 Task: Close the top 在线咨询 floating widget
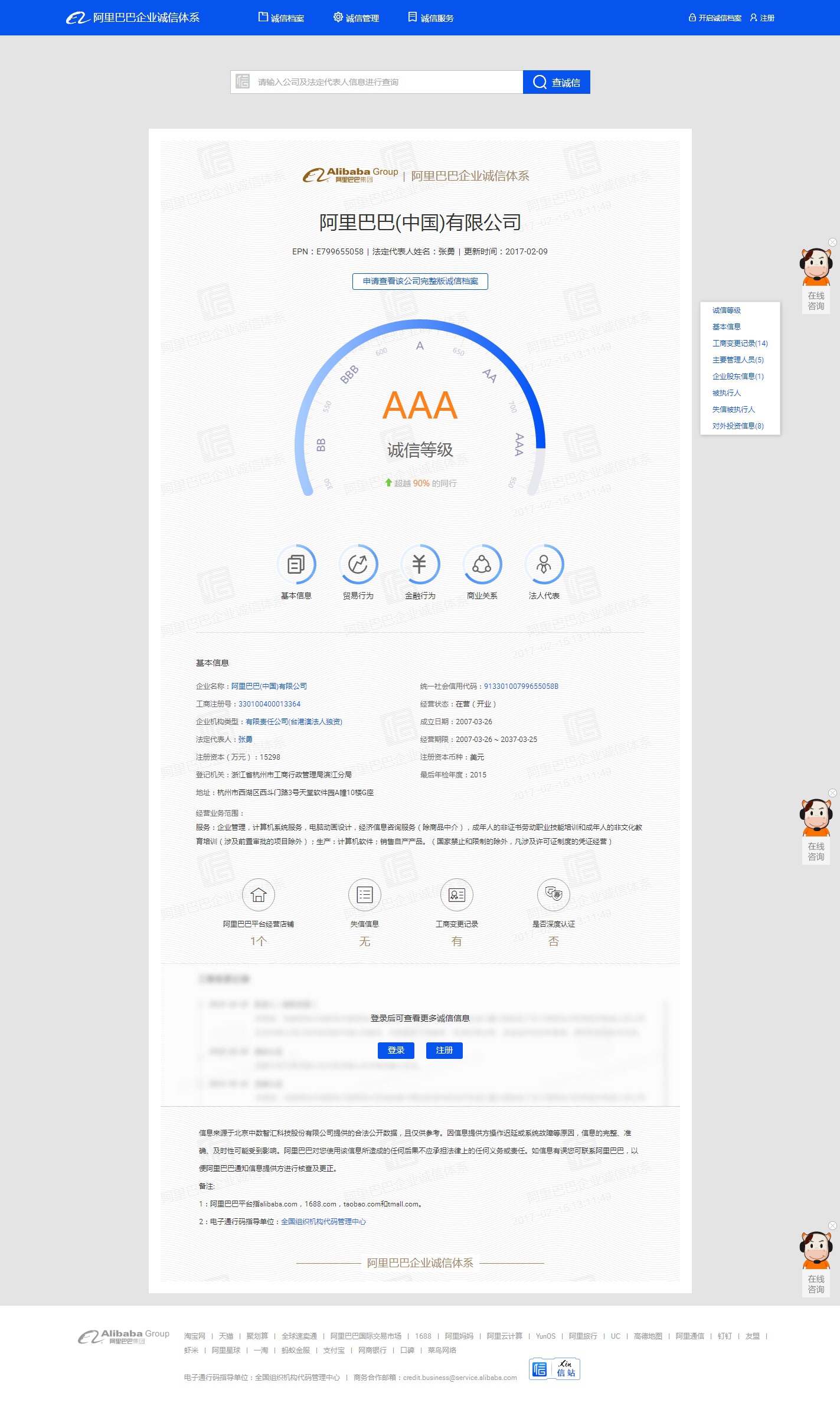point(832,242)
